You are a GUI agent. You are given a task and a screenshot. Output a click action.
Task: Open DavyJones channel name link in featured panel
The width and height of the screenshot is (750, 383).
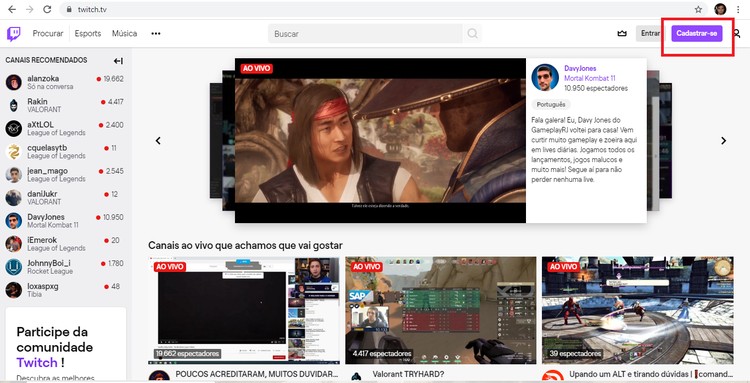[580, 68]
